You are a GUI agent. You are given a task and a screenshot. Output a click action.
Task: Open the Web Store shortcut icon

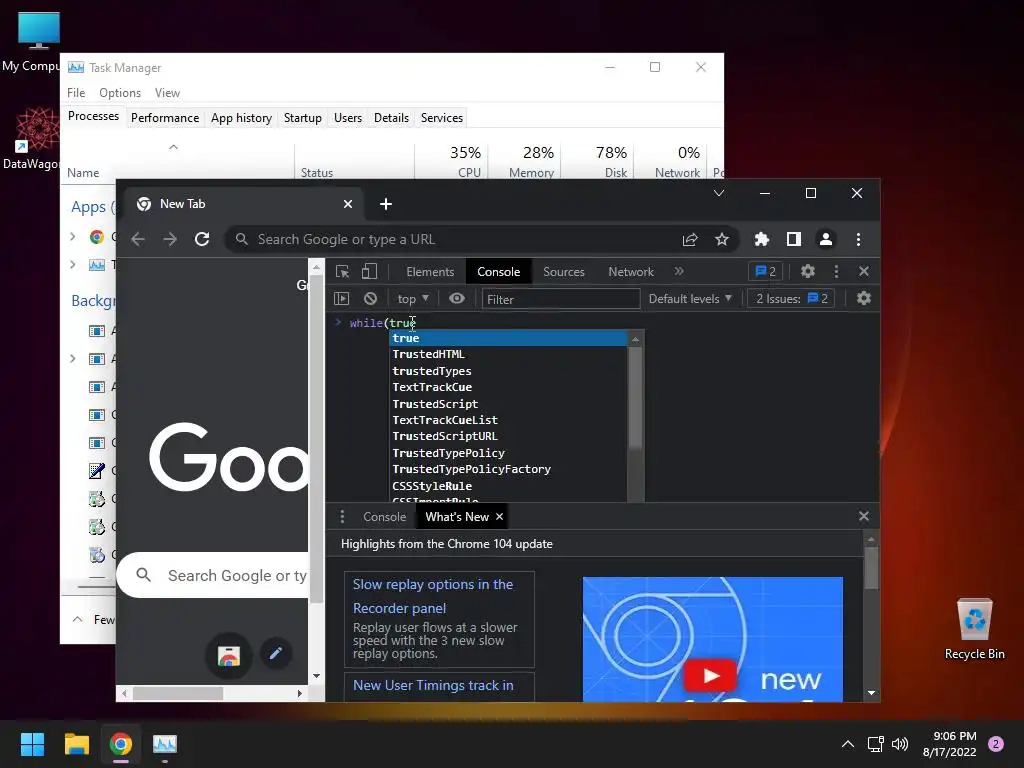(229, 655)
